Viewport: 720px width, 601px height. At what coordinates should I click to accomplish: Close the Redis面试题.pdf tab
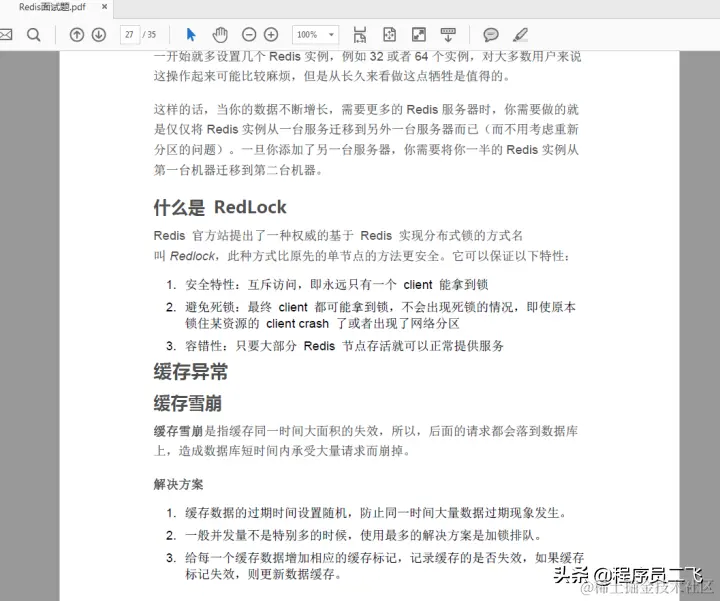click(x=105, y=7)
